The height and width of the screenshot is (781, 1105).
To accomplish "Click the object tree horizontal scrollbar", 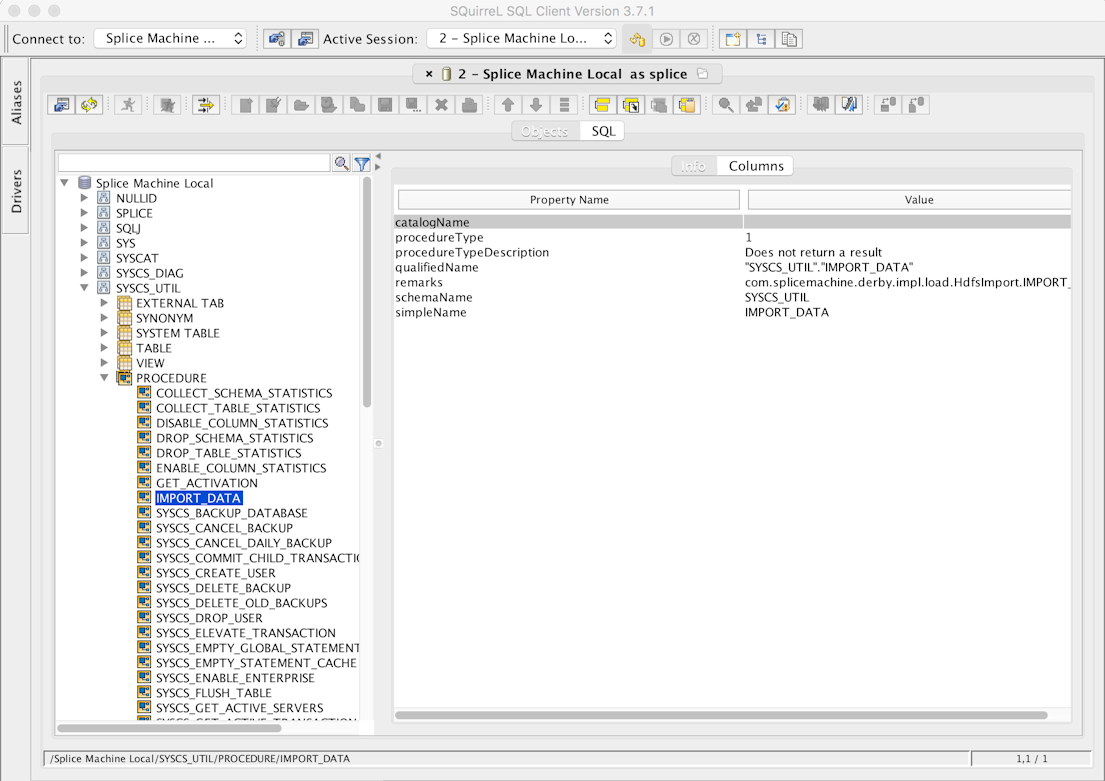I will [169, 727].
